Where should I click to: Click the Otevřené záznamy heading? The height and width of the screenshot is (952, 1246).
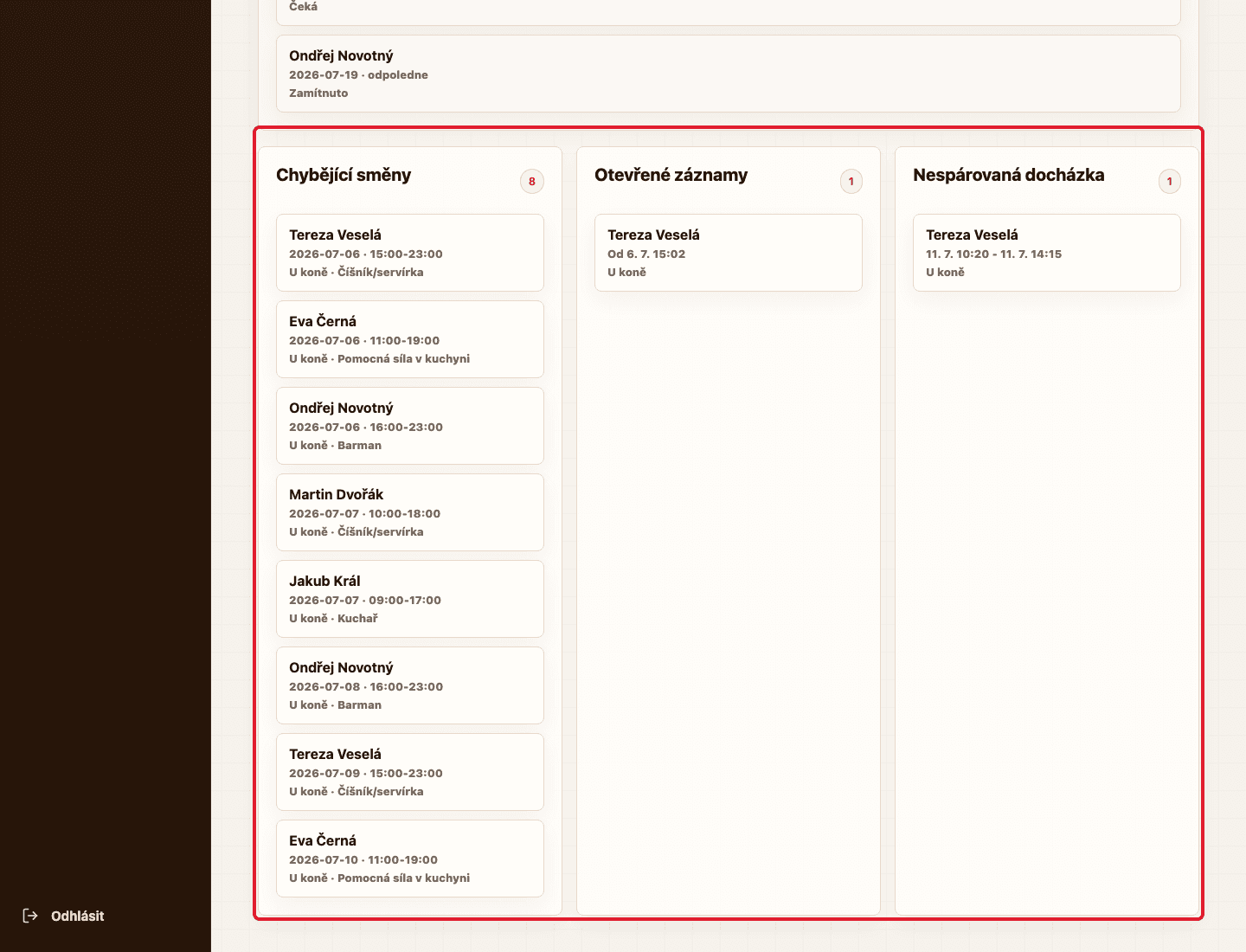tap(671, 175)
